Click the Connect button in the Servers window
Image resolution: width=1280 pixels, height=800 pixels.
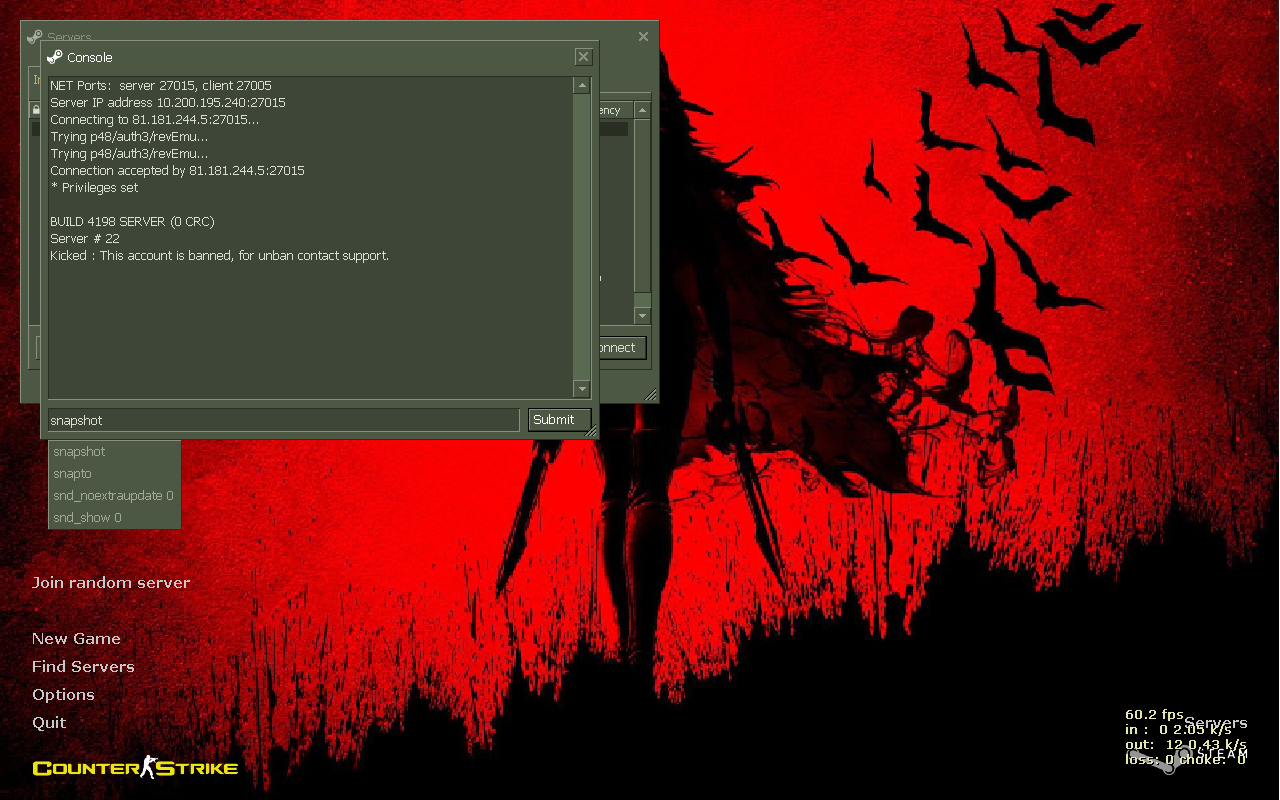[622, 348]
